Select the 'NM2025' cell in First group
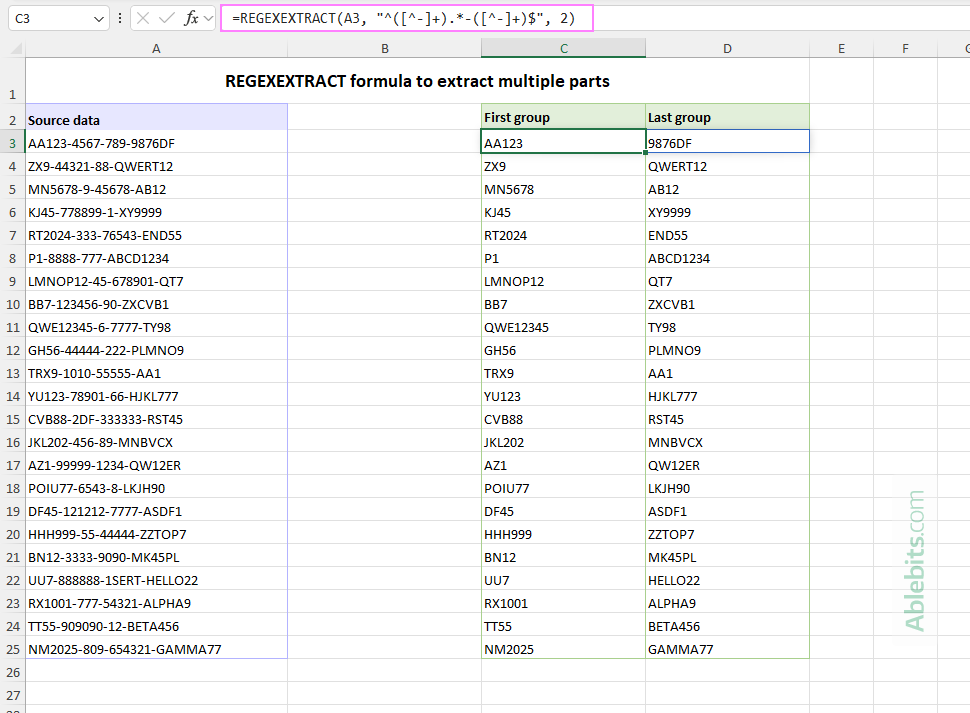The image size is (970, 713). 564,649
